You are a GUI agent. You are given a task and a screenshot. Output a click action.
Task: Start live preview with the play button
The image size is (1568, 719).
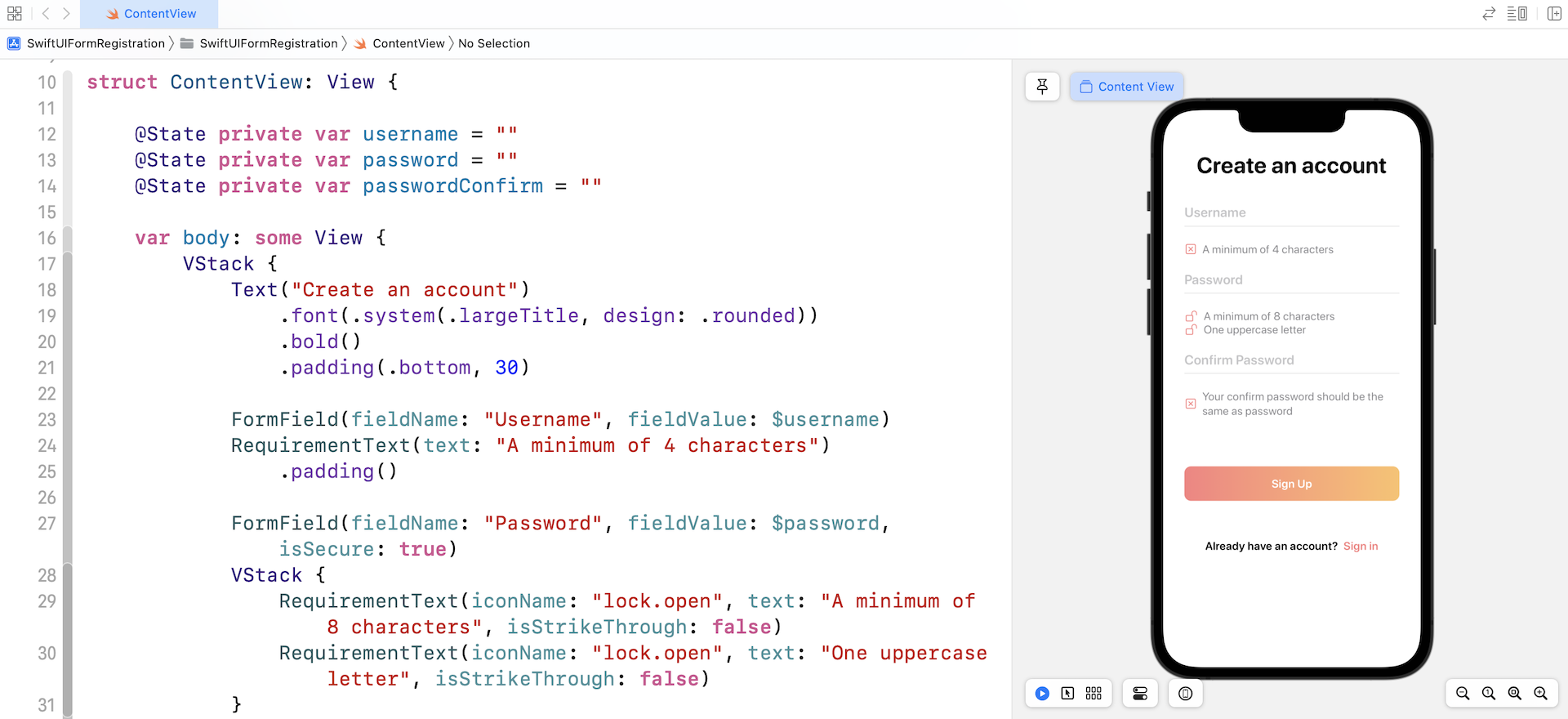(1042, 694)
